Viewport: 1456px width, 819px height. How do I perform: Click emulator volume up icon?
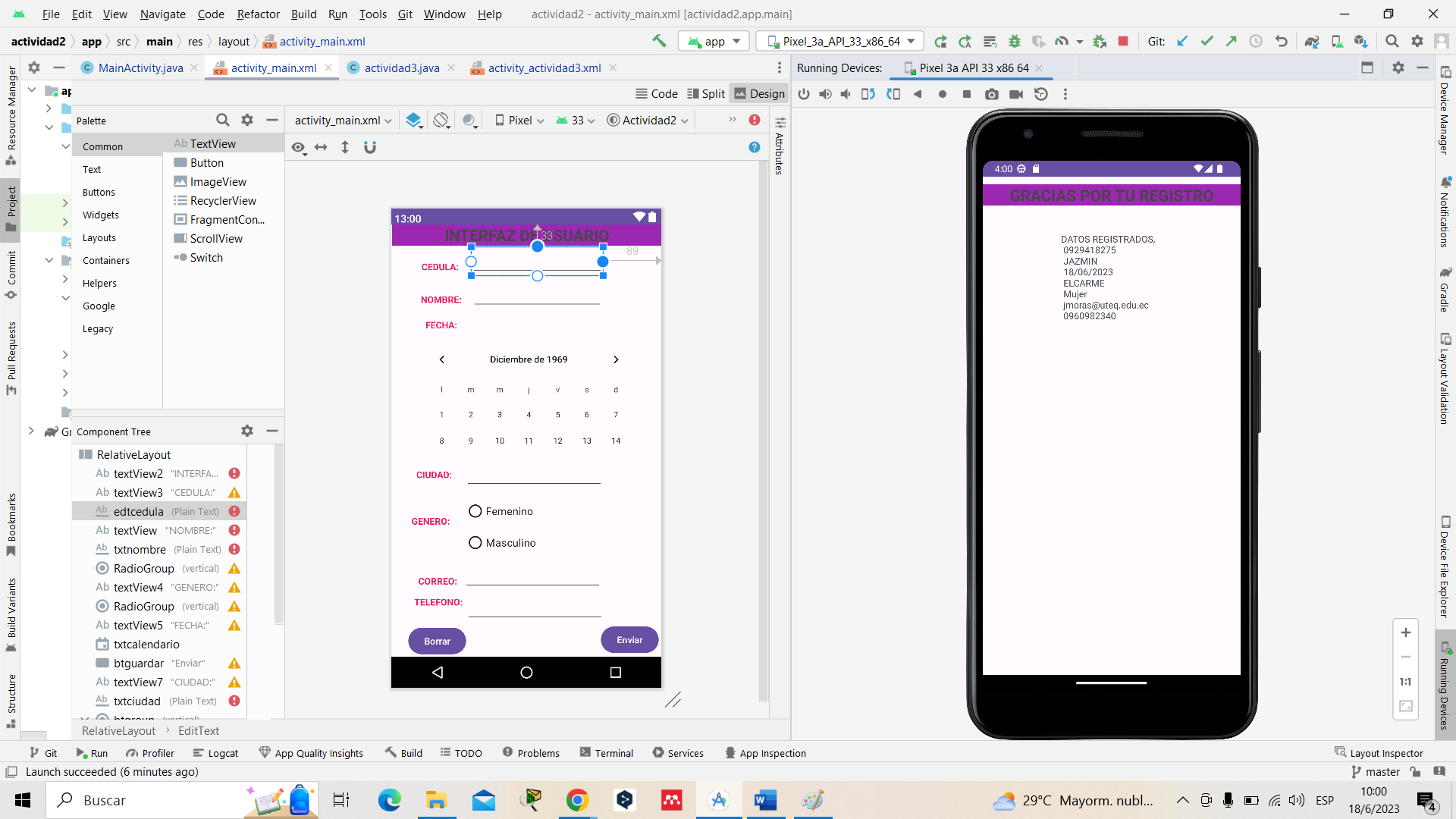click(x=825, y=94)
